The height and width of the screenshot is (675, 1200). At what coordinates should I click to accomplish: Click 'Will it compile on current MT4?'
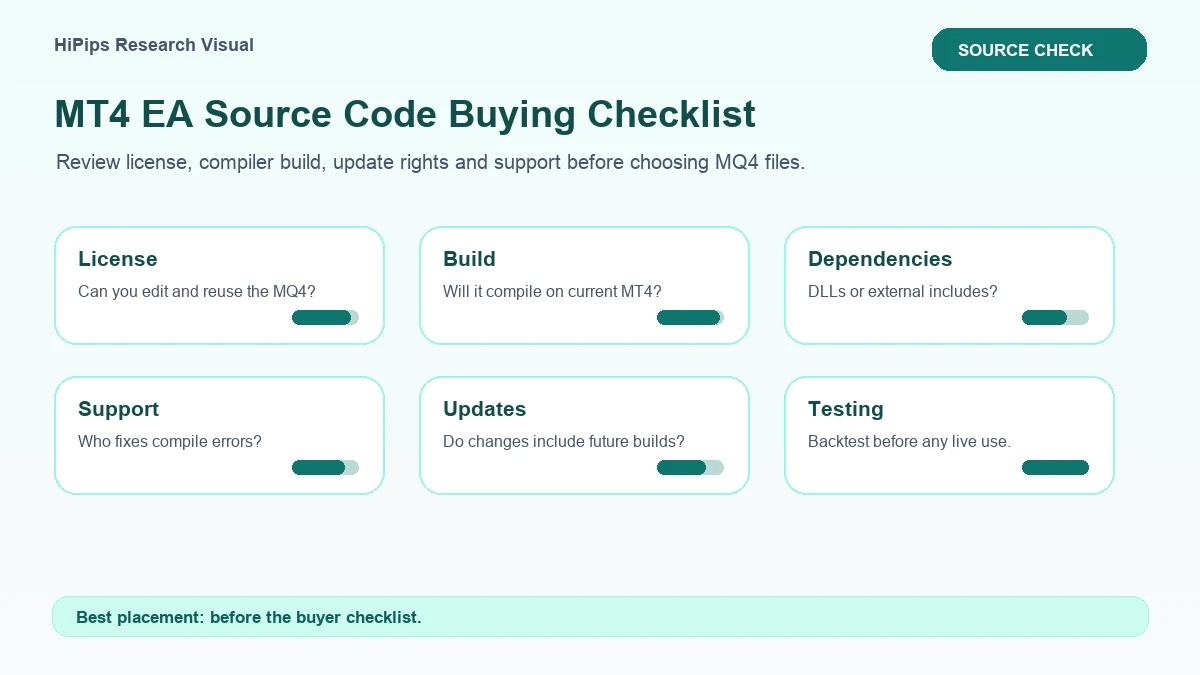[552, 292]
